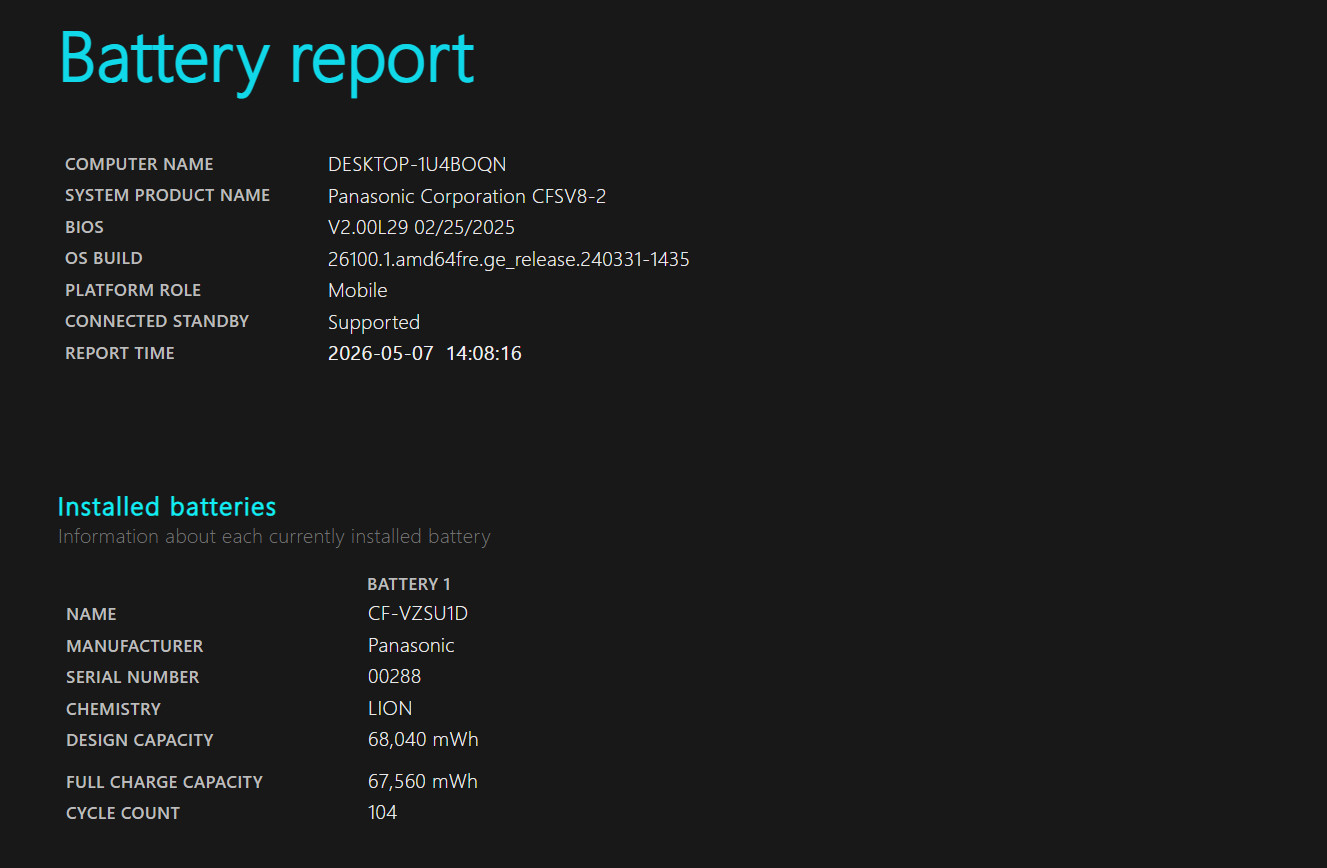Screen dimensions: 1327x868
Task: Click cycle count value 104
Action: pos(382,812)
